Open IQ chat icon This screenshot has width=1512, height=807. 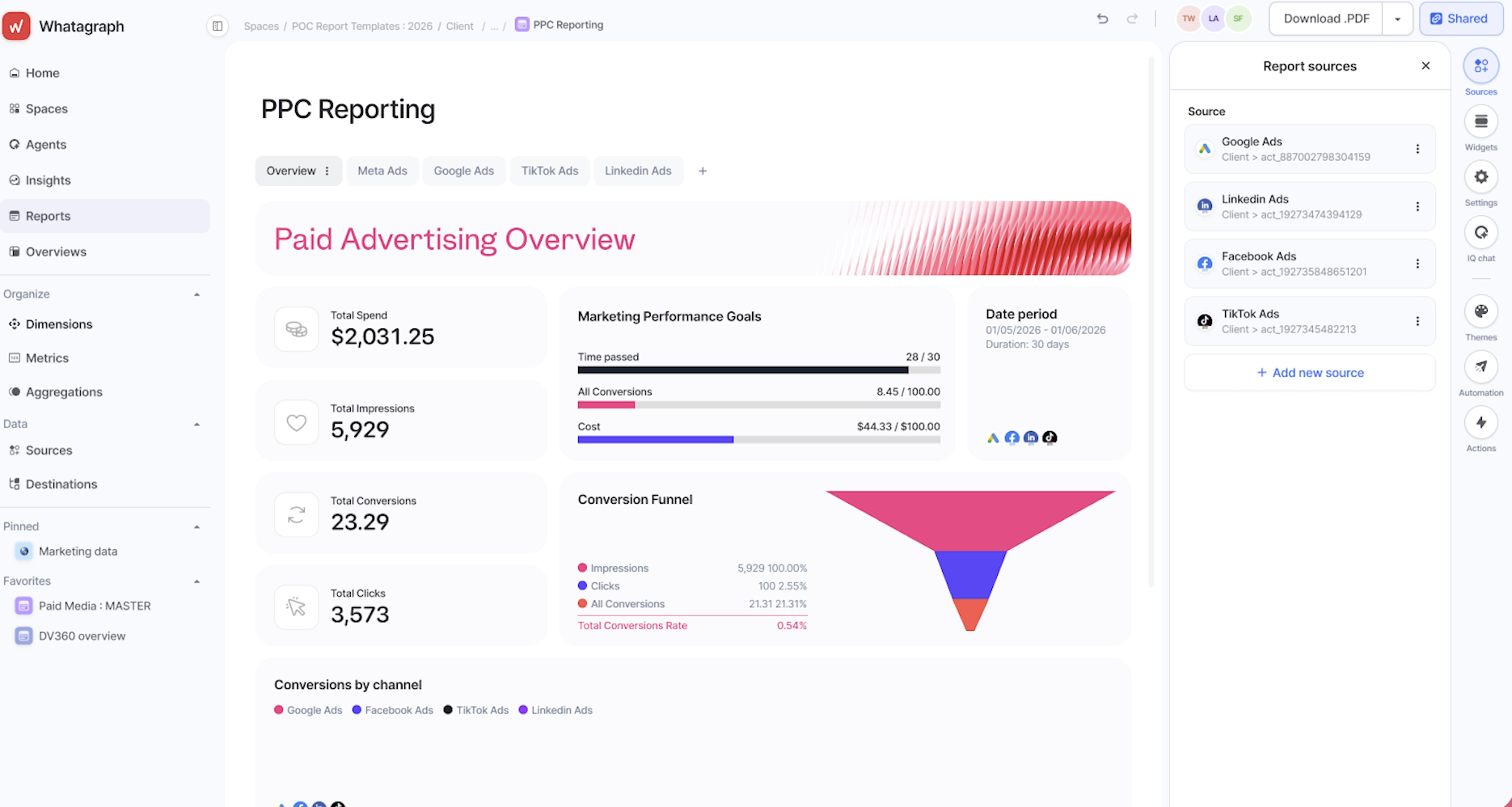(x=1481, y=232)
